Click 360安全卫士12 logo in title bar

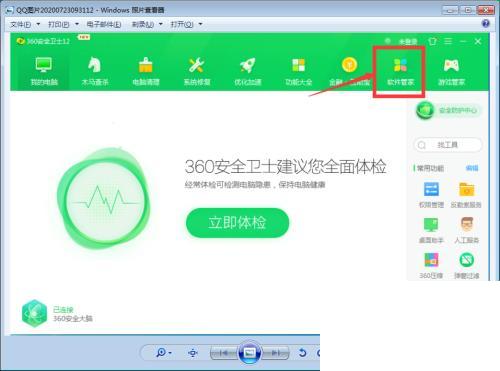click(43, 41)
